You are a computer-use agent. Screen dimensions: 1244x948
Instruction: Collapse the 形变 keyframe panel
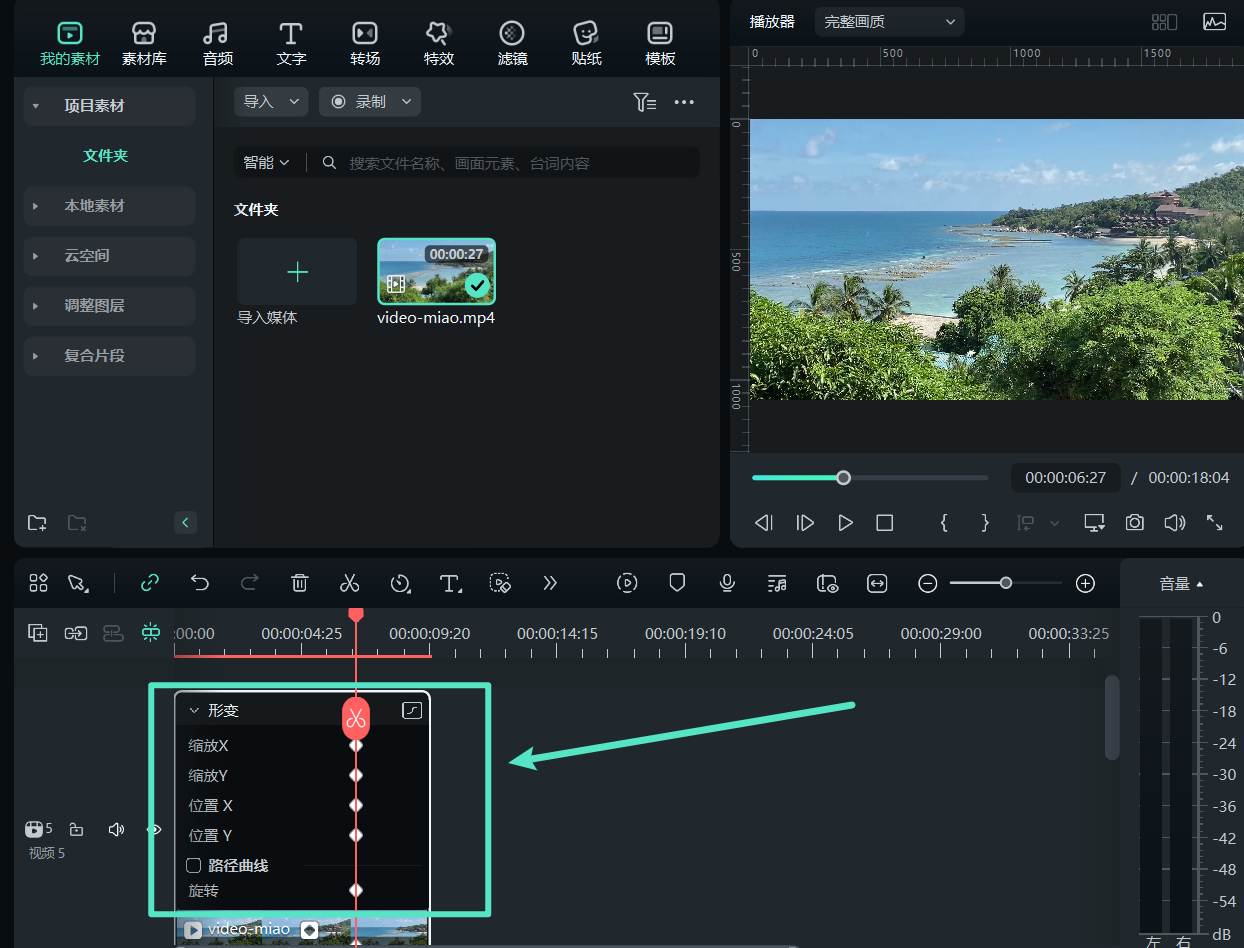[x=194, y=711]
